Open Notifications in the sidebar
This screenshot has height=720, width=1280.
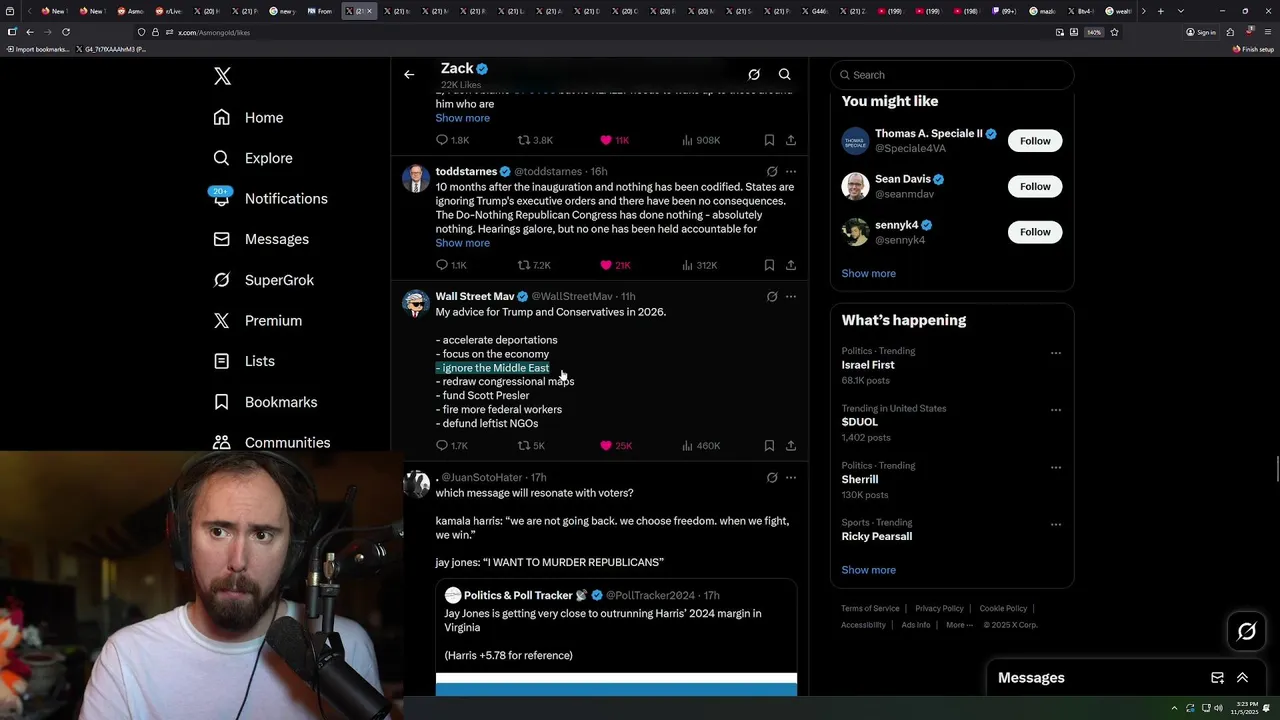tap(270, 198)
